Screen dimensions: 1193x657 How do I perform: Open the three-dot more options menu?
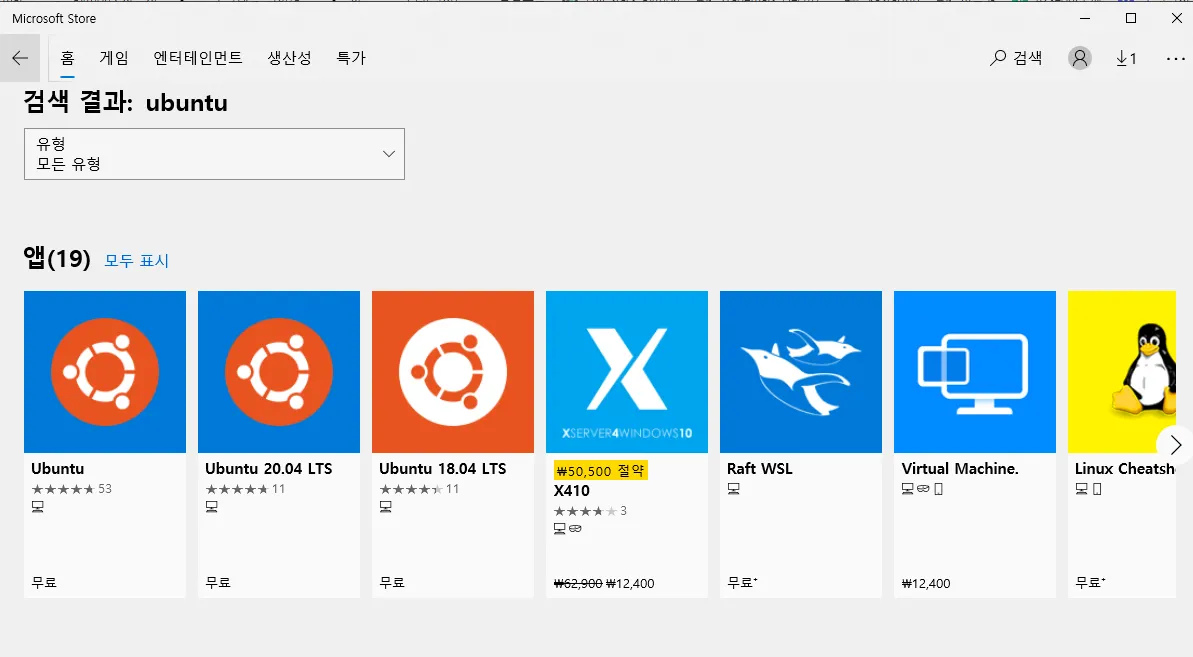(1176, 59)
